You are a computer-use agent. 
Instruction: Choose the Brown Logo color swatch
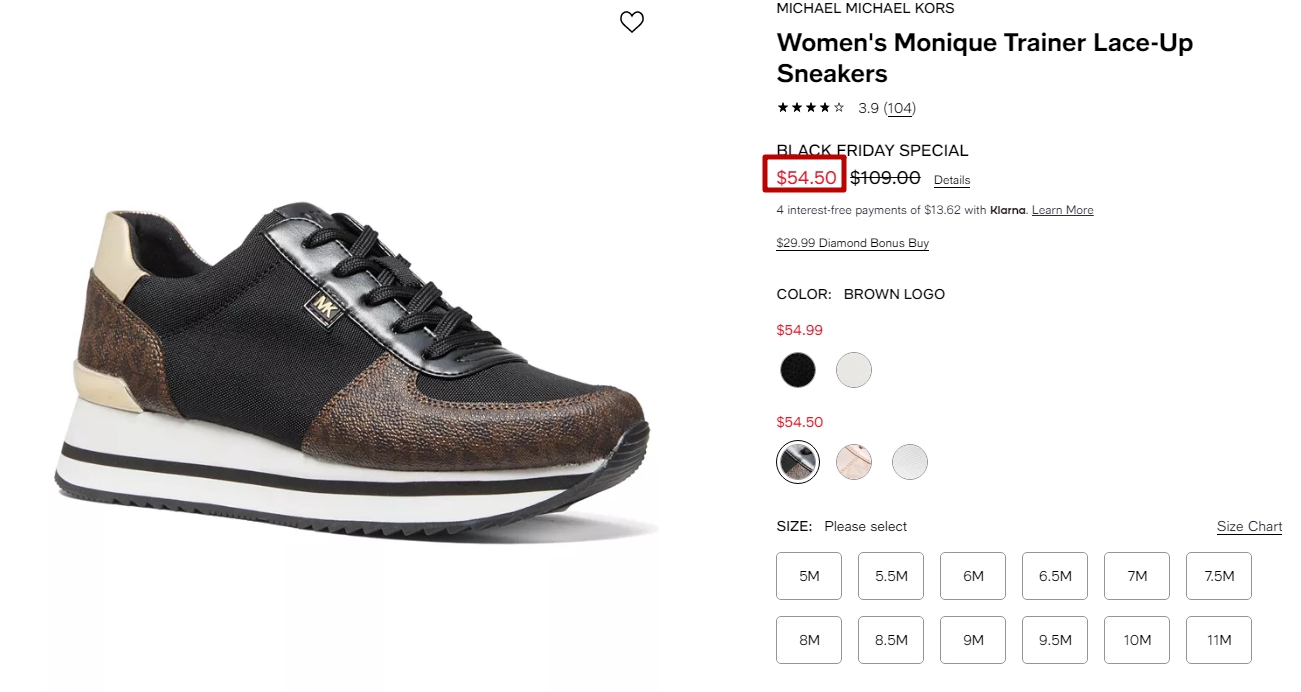pos(798,462)
